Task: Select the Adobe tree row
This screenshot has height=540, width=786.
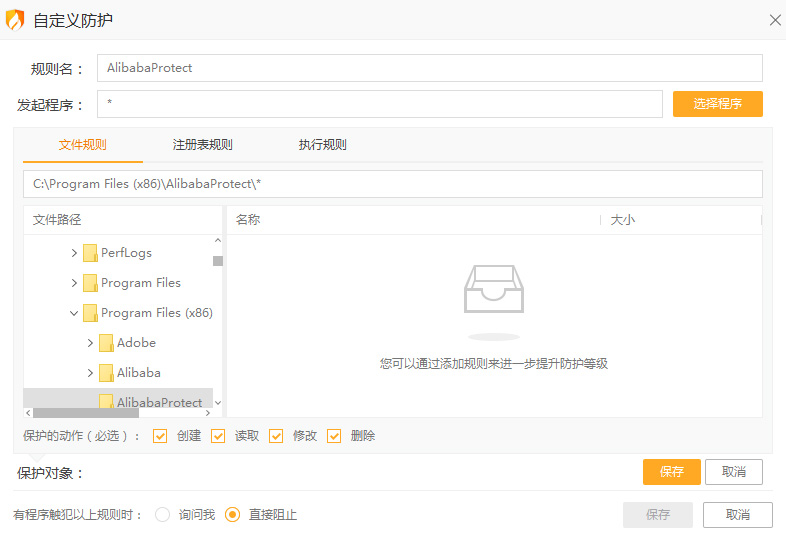Action: tap(118, 343)
